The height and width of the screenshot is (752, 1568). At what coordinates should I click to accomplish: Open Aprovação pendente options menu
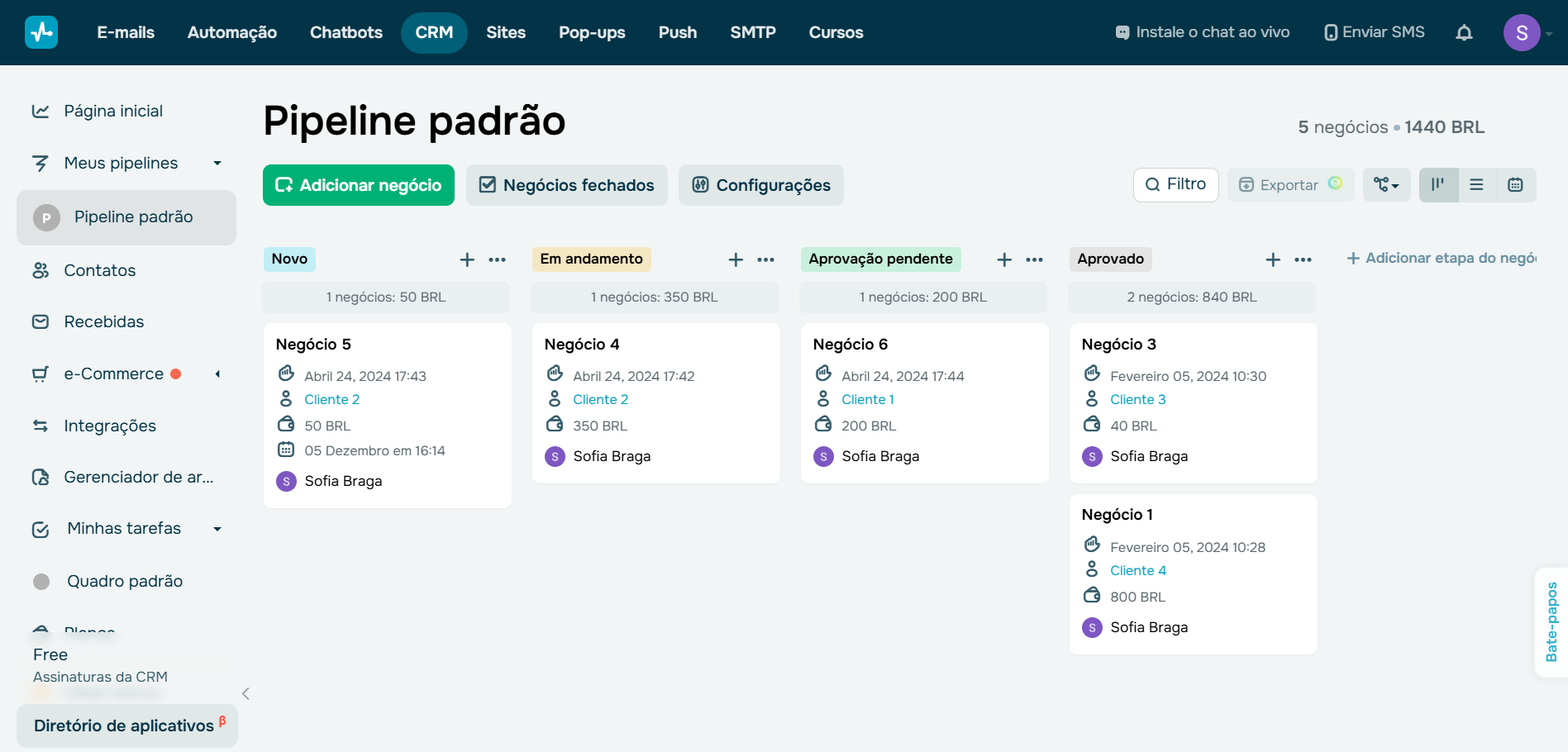tap(1035, 259)
